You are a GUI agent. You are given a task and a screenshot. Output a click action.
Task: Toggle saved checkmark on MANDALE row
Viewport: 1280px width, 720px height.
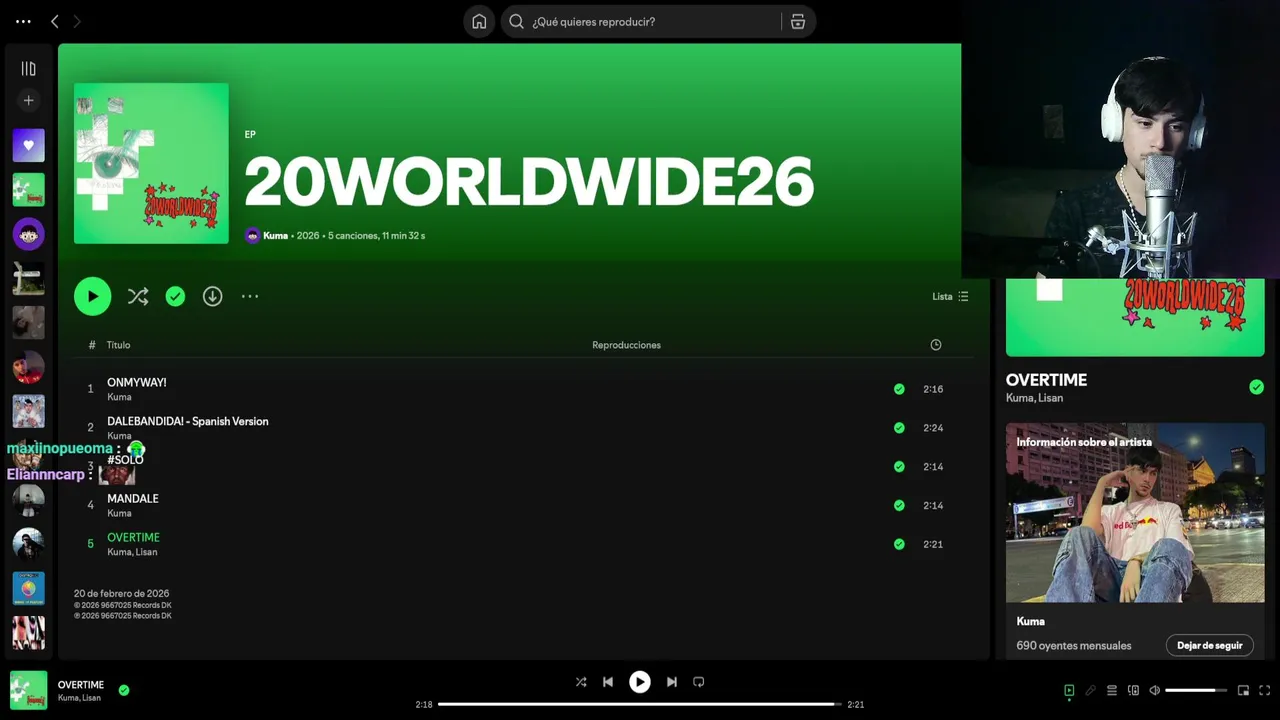point(899,505)
